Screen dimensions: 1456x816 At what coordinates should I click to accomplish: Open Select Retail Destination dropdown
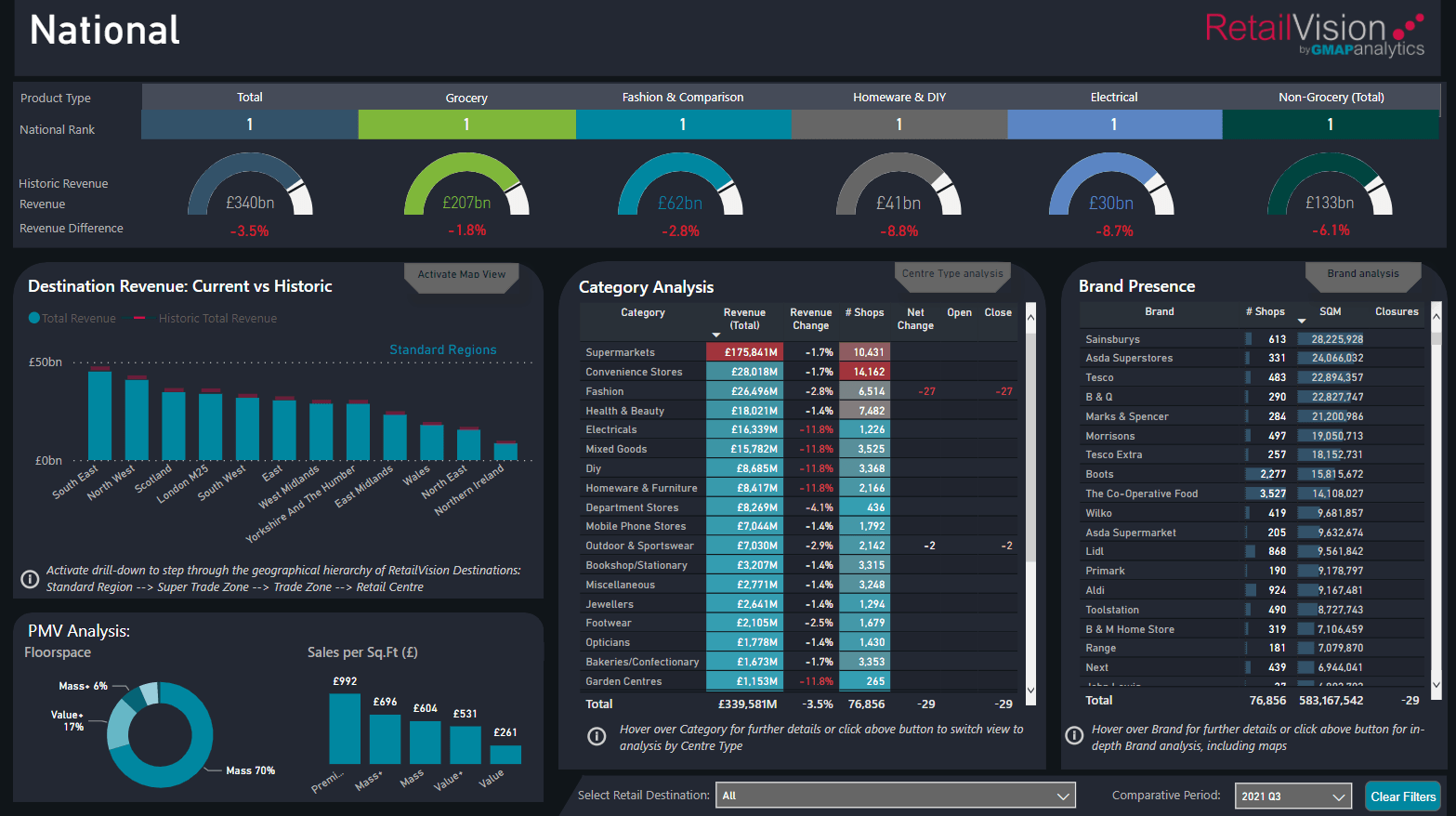click(x=896, y=796)
